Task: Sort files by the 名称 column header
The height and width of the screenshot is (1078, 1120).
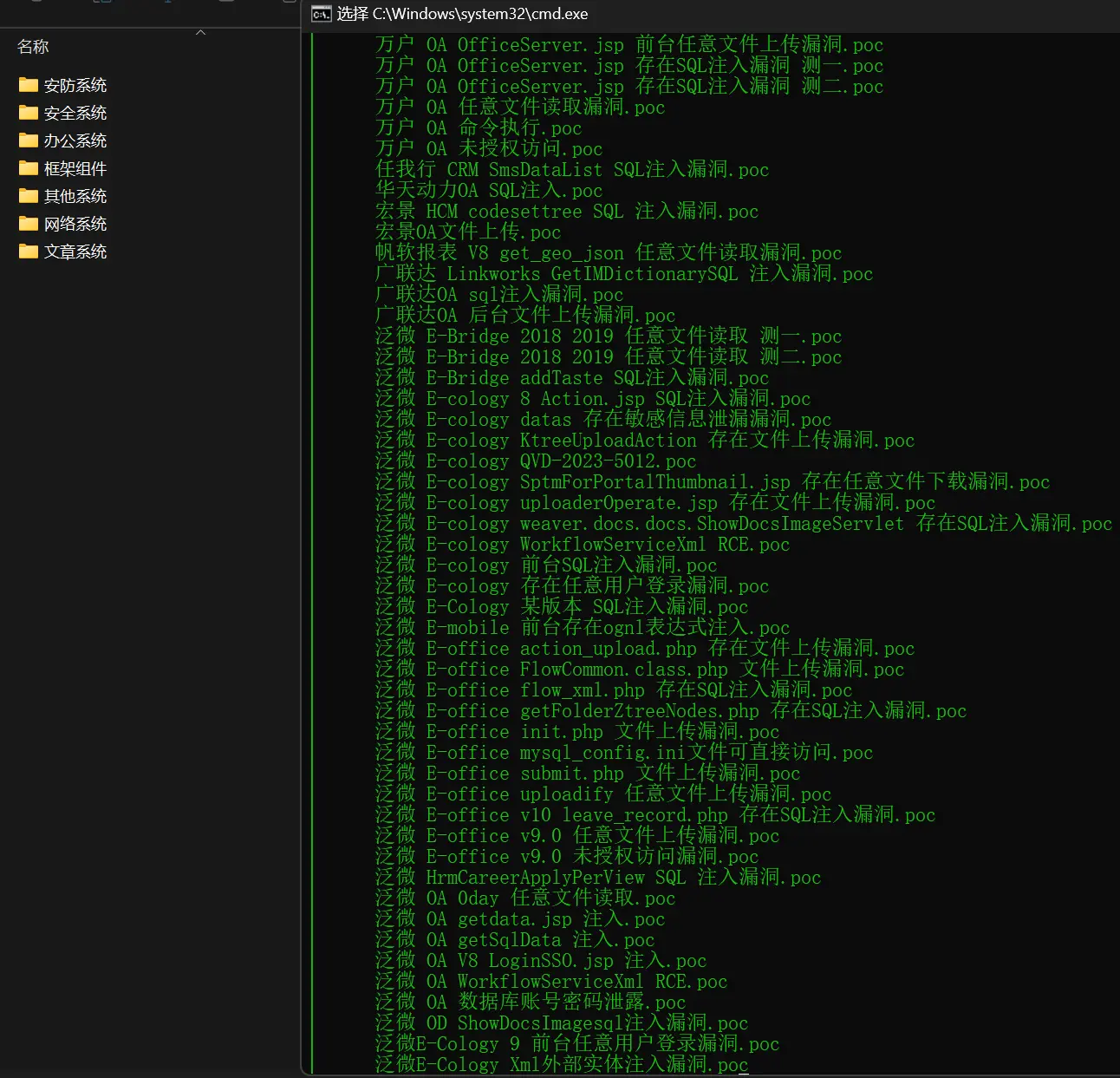Action: (34, 47)
